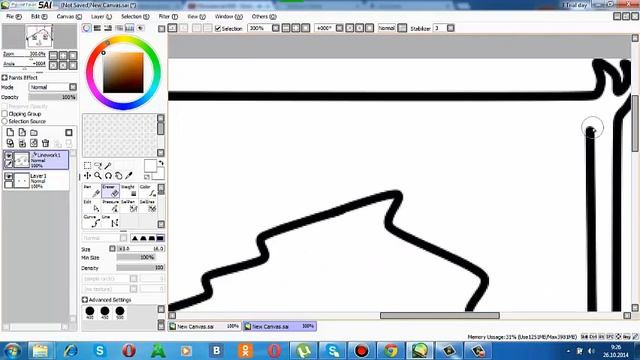
Task: Select the Curve linework tool
Action: tap(91, 221)
